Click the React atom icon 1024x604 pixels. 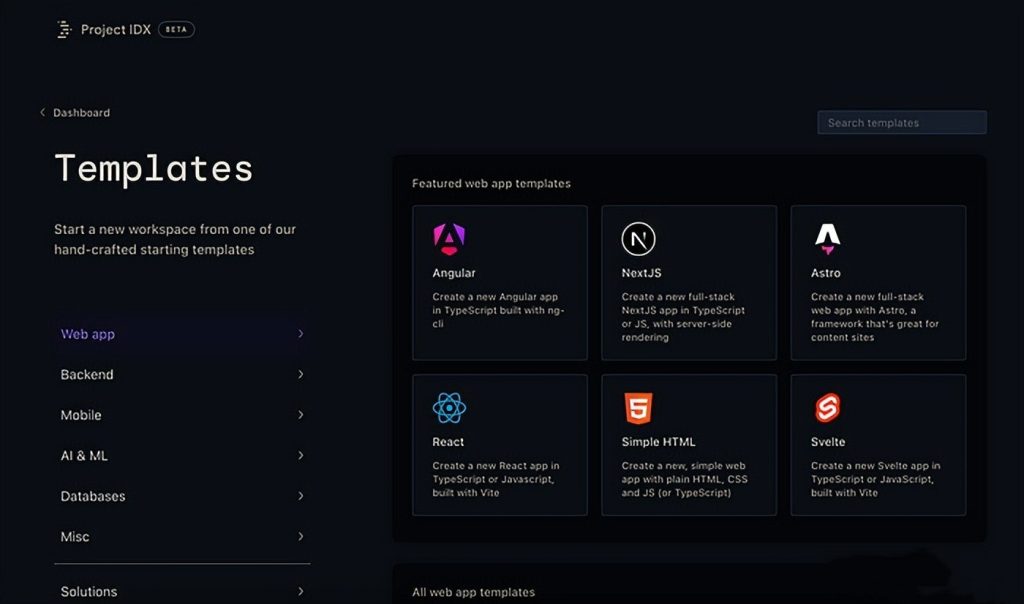click(449, 408)
